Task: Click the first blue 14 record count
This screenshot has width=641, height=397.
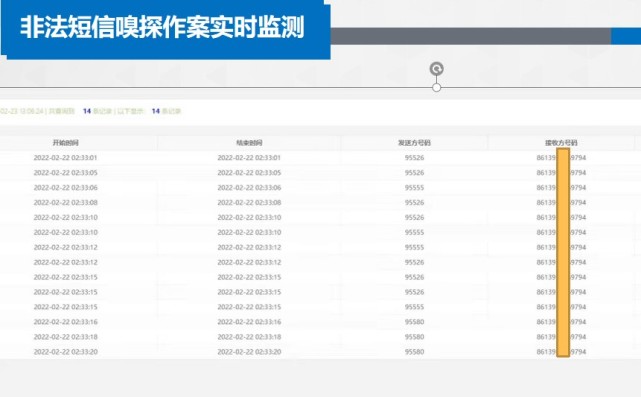Action: 87,111
